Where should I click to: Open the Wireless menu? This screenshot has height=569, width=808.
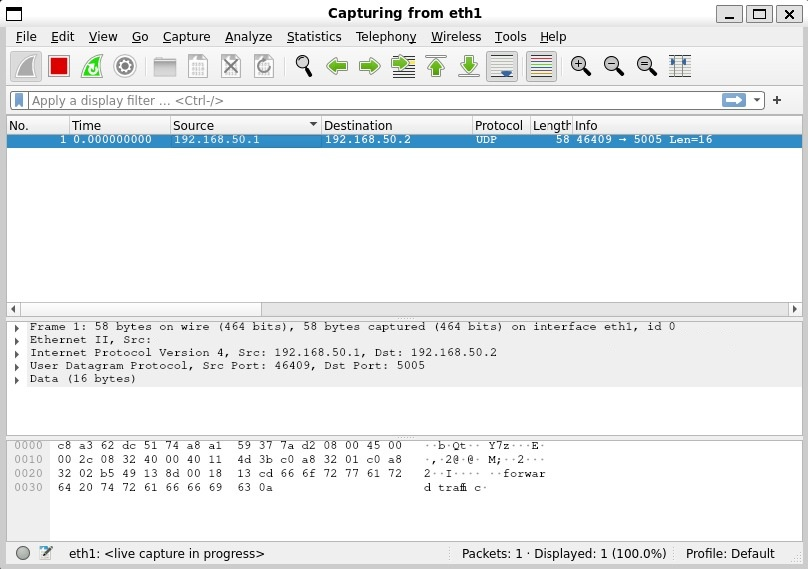click(x=456, y=37)
